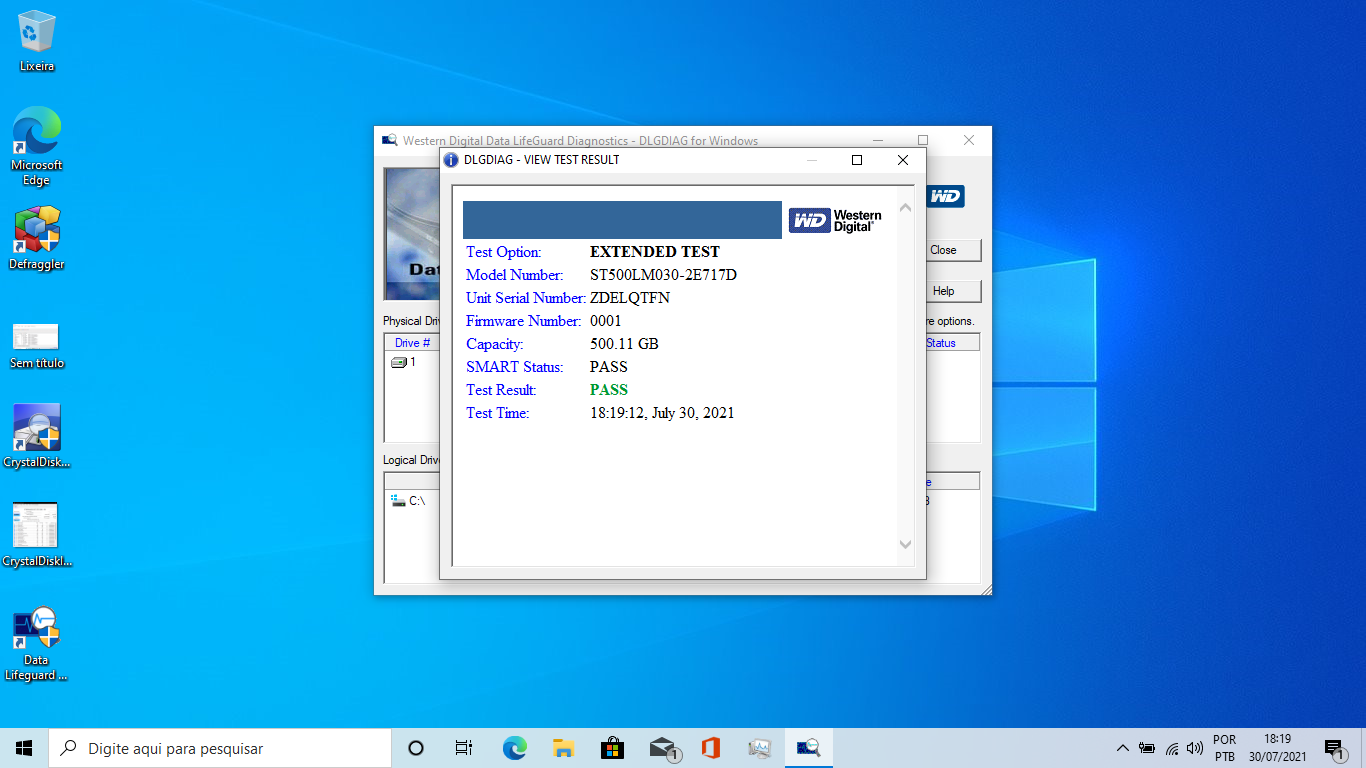Select the C:\ logical drive row

pyautogui.click(x=408, y=501)
